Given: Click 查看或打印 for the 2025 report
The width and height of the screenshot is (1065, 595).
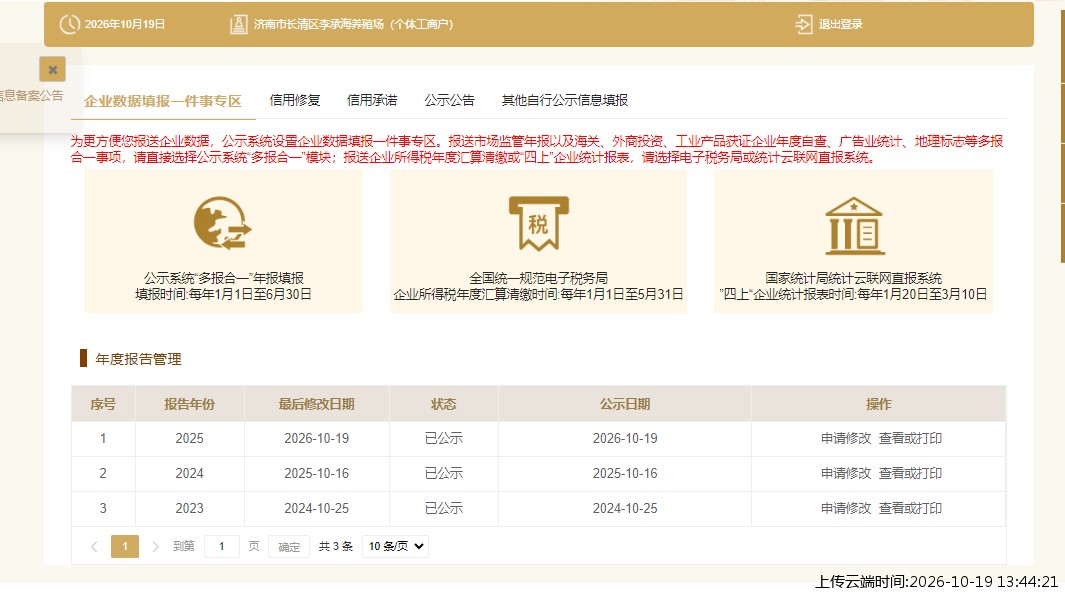Looking at the screenshot, I should pyautogui.click(x=910, y=438).
